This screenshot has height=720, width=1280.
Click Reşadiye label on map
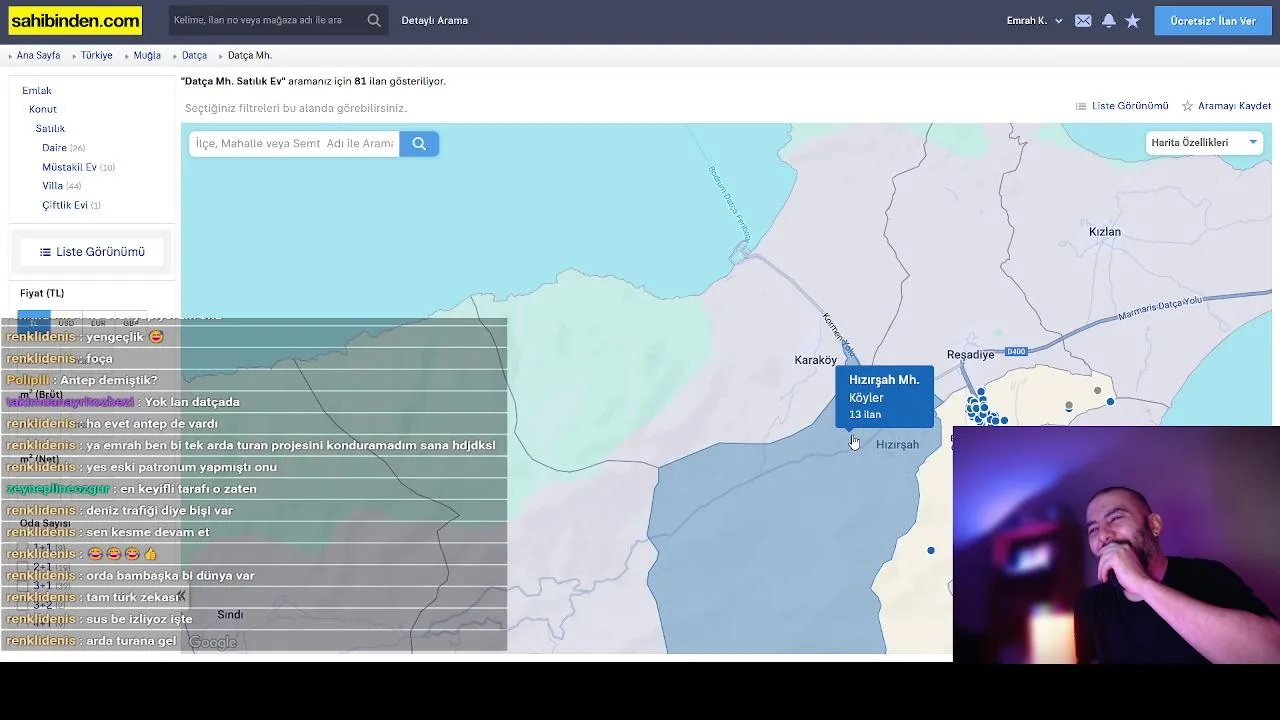pyautogui.click(x=970, y=355)
